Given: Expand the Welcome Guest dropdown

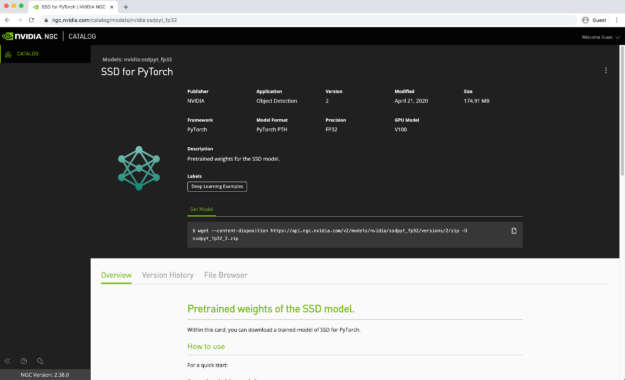Looking at the screenshot, I should click(x=600, y=37).
